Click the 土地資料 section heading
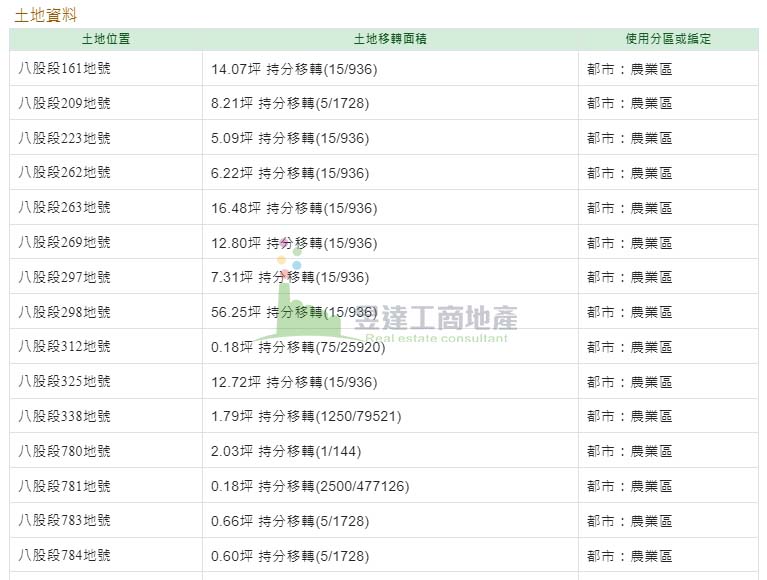The width and height of the screenshot is (767, 580). (x=45, y=15)
